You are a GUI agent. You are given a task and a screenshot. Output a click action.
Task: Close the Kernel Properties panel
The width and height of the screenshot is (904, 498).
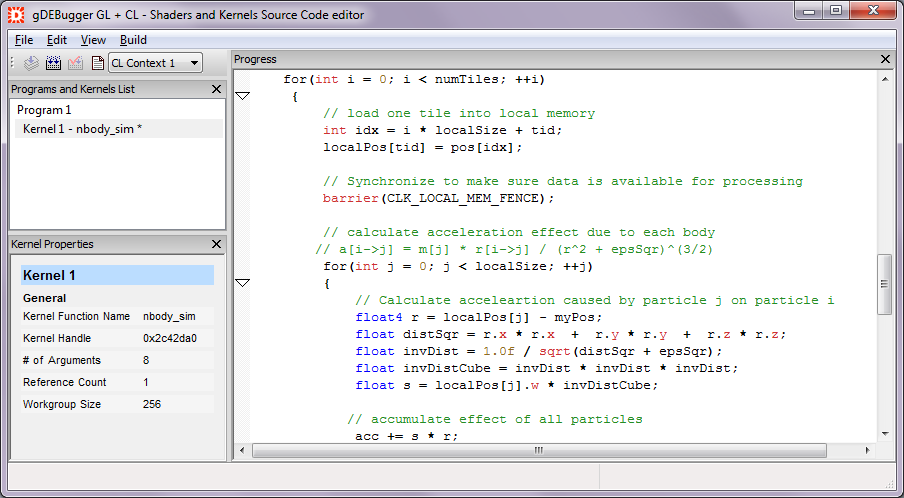click(217, 244)
